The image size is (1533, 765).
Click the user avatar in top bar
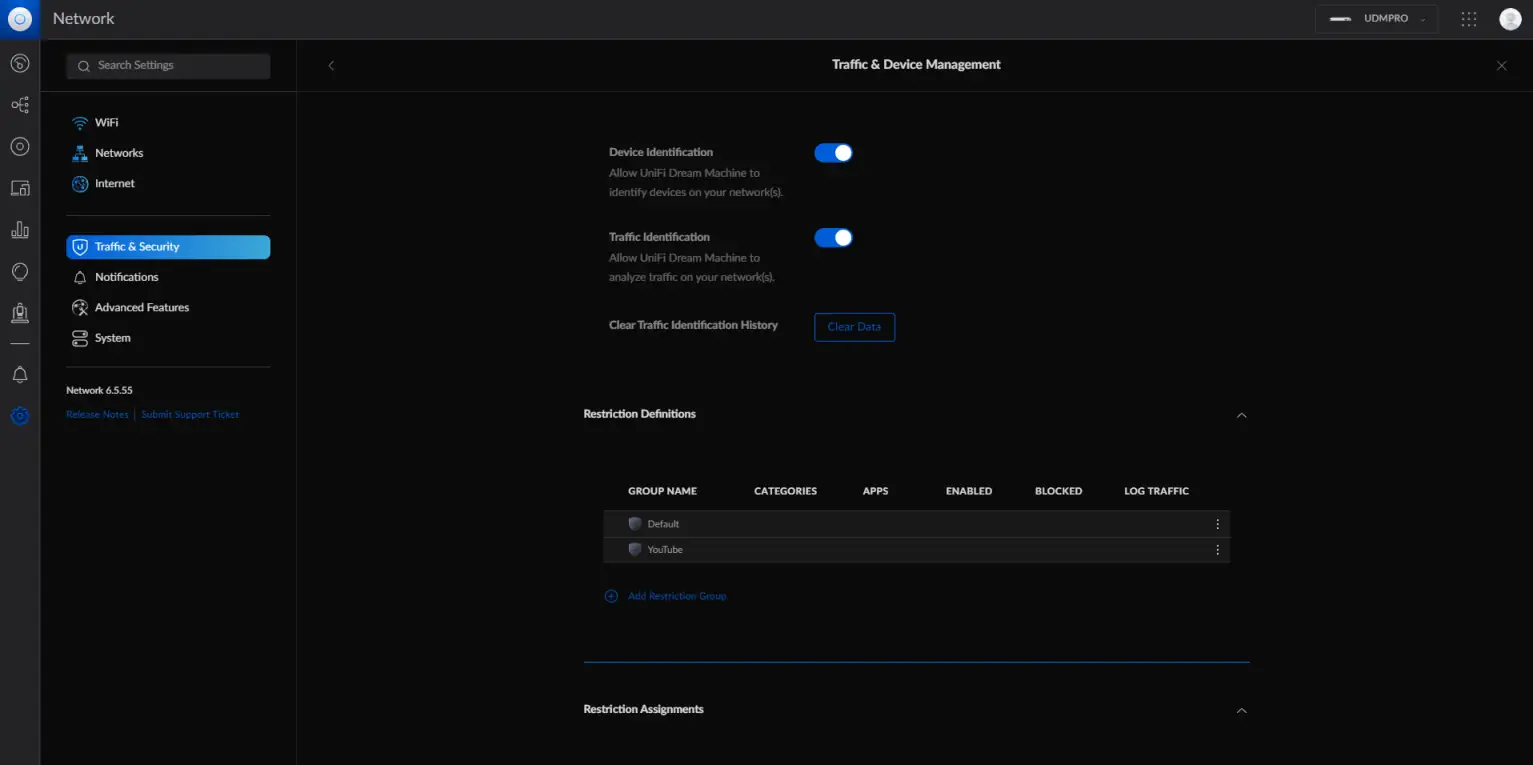tap(1510, 19)
